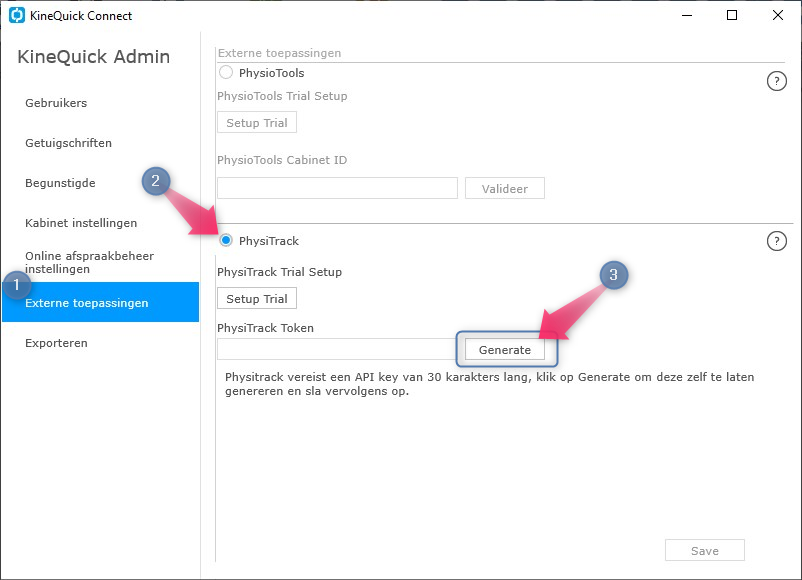Open the Gebruikers menu item
The width and height of the screenshot is (802, 580).
(x=56, y=103)
